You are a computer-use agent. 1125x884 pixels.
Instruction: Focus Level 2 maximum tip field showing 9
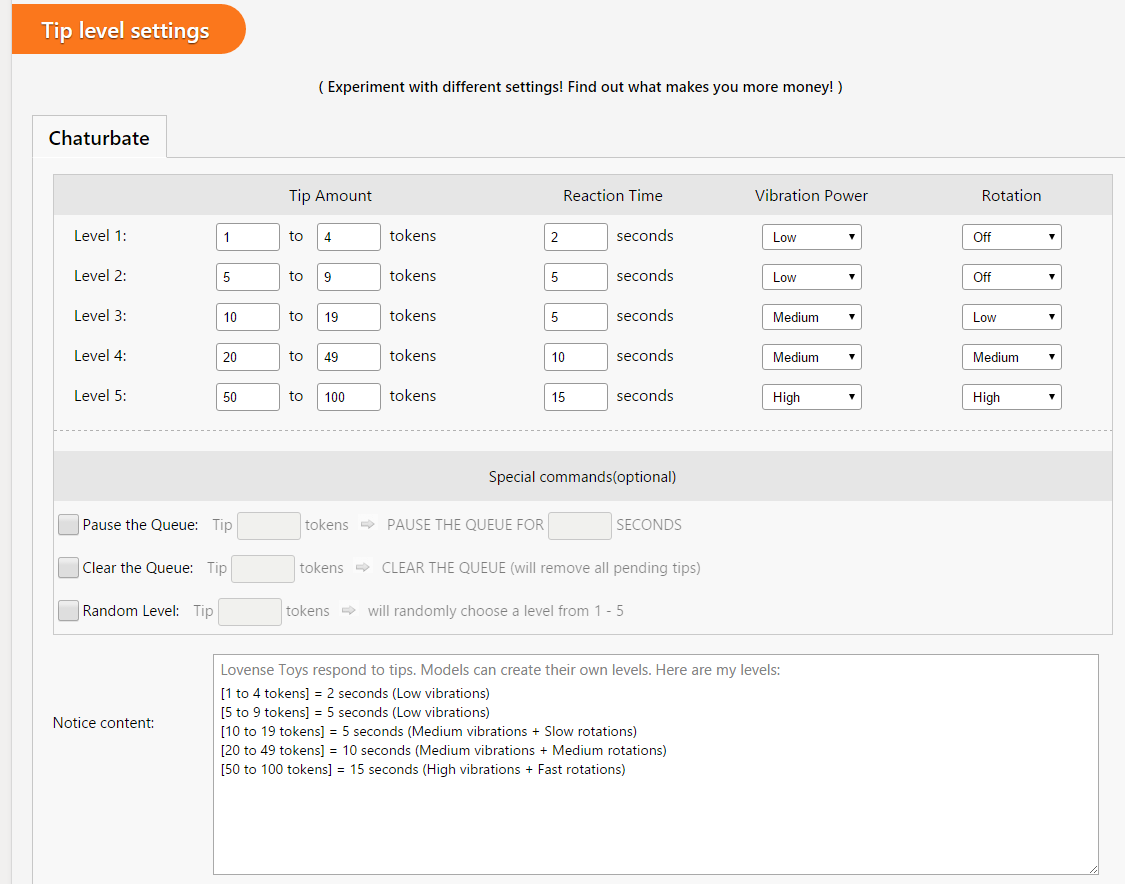(349, 277)
